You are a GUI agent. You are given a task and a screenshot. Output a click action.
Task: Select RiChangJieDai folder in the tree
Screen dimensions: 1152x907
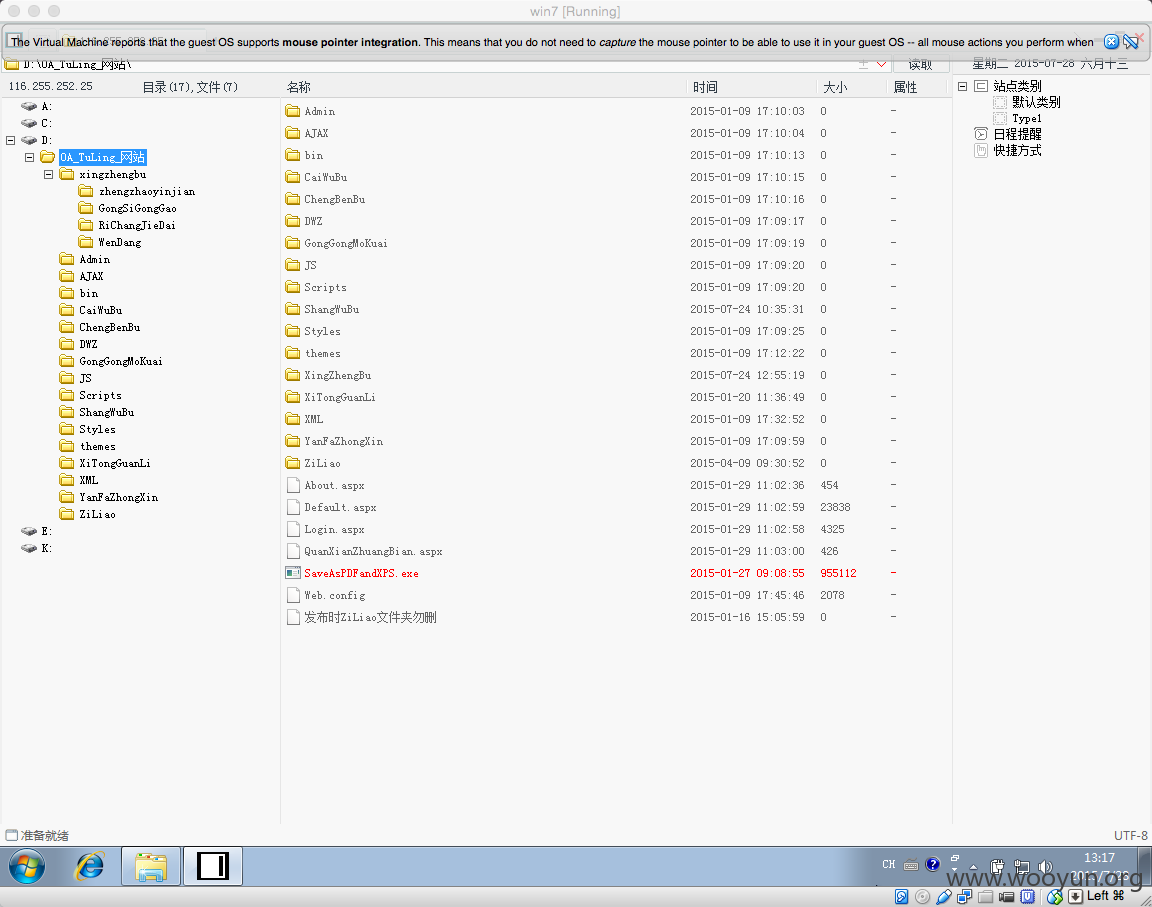[x=137, y=225]
